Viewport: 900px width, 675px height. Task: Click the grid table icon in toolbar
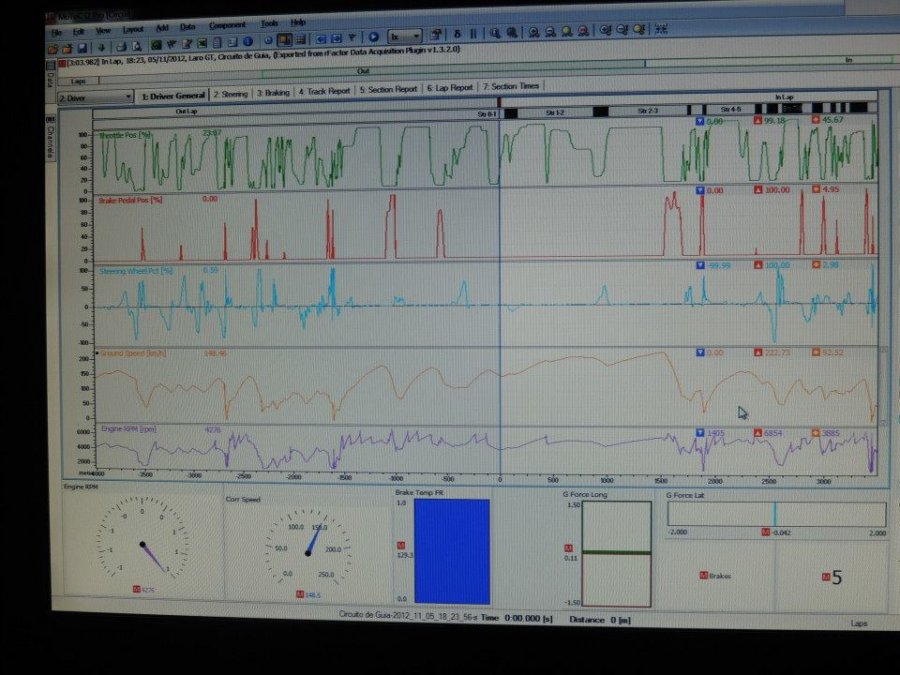300,40
